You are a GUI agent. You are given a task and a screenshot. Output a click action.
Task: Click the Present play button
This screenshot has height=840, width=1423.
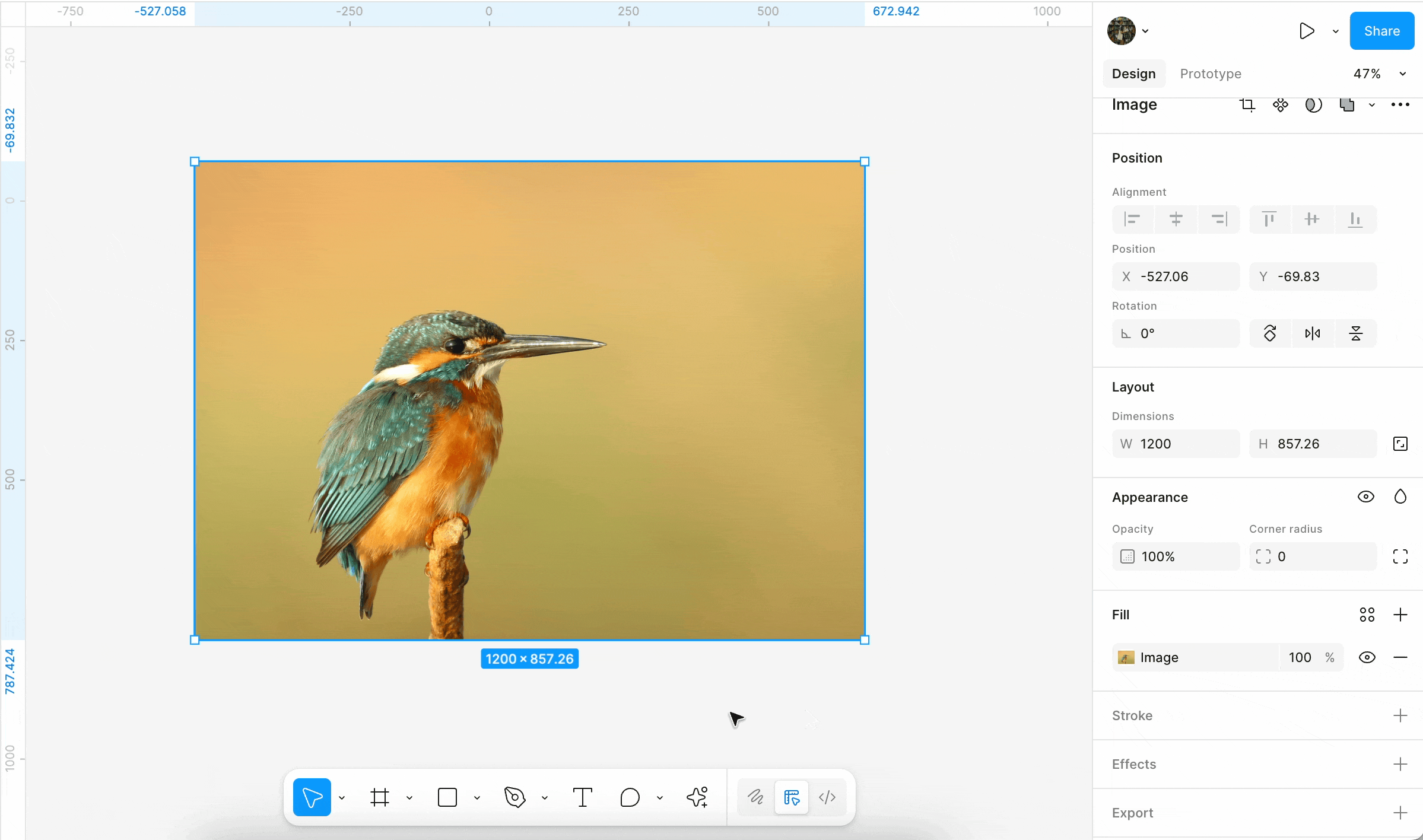1307,31
